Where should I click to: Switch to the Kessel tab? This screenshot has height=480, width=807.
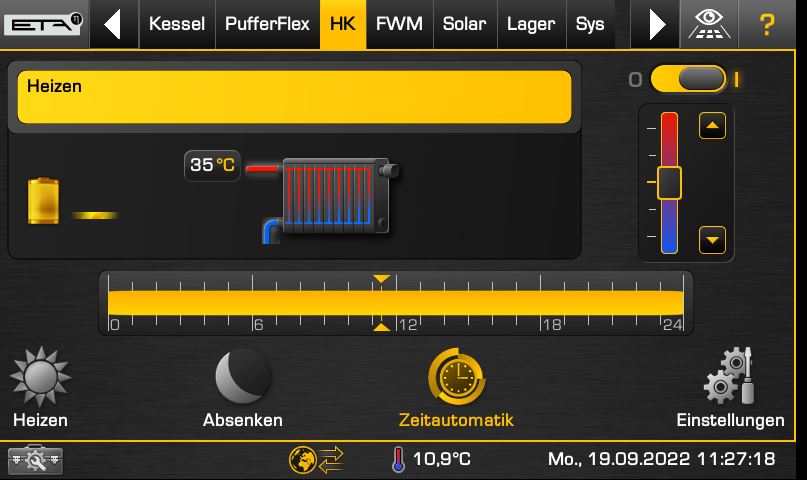(x=177, y=24)
